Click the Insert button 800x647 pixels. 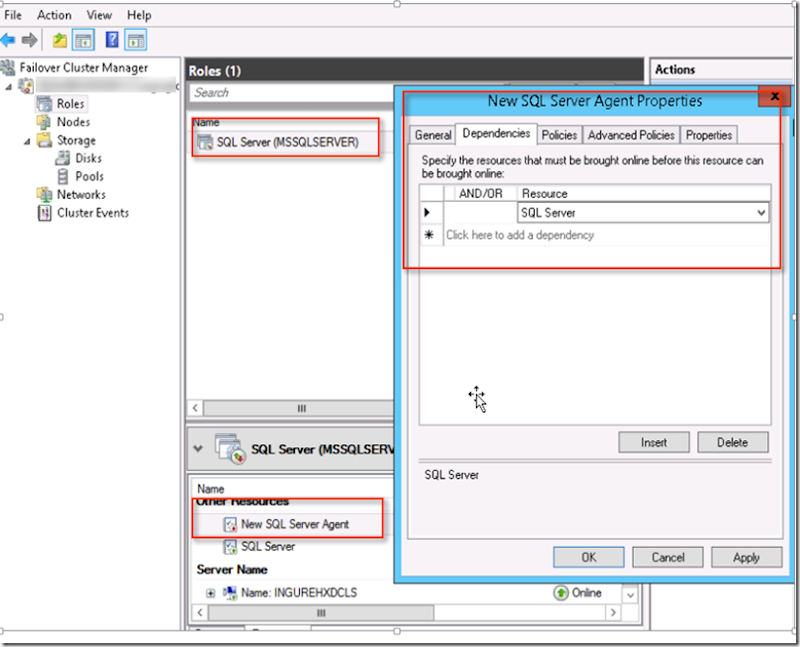(x=654, y=442)
